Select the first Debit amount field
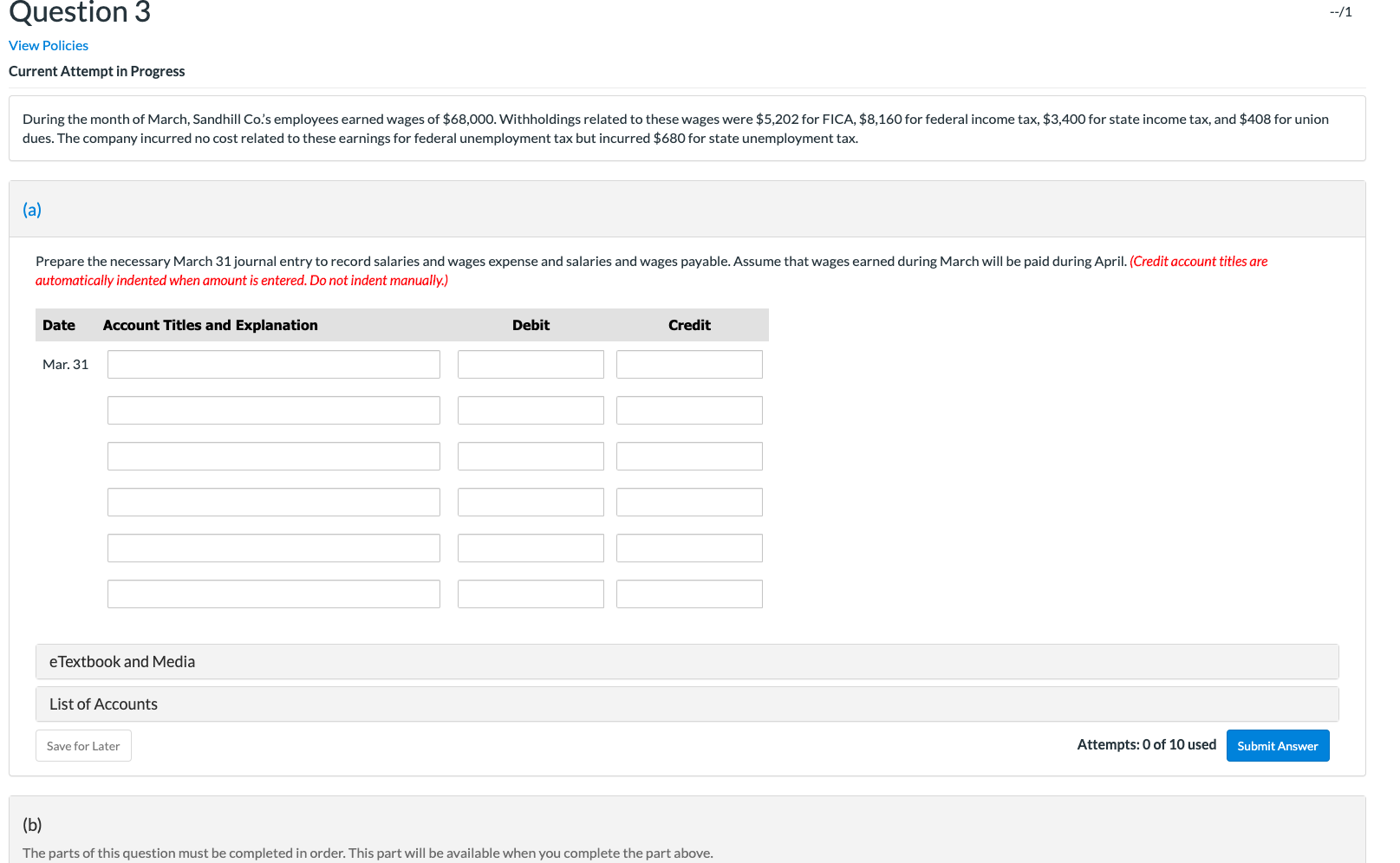This screenshot has height=863, width=1400. point(530,364)
